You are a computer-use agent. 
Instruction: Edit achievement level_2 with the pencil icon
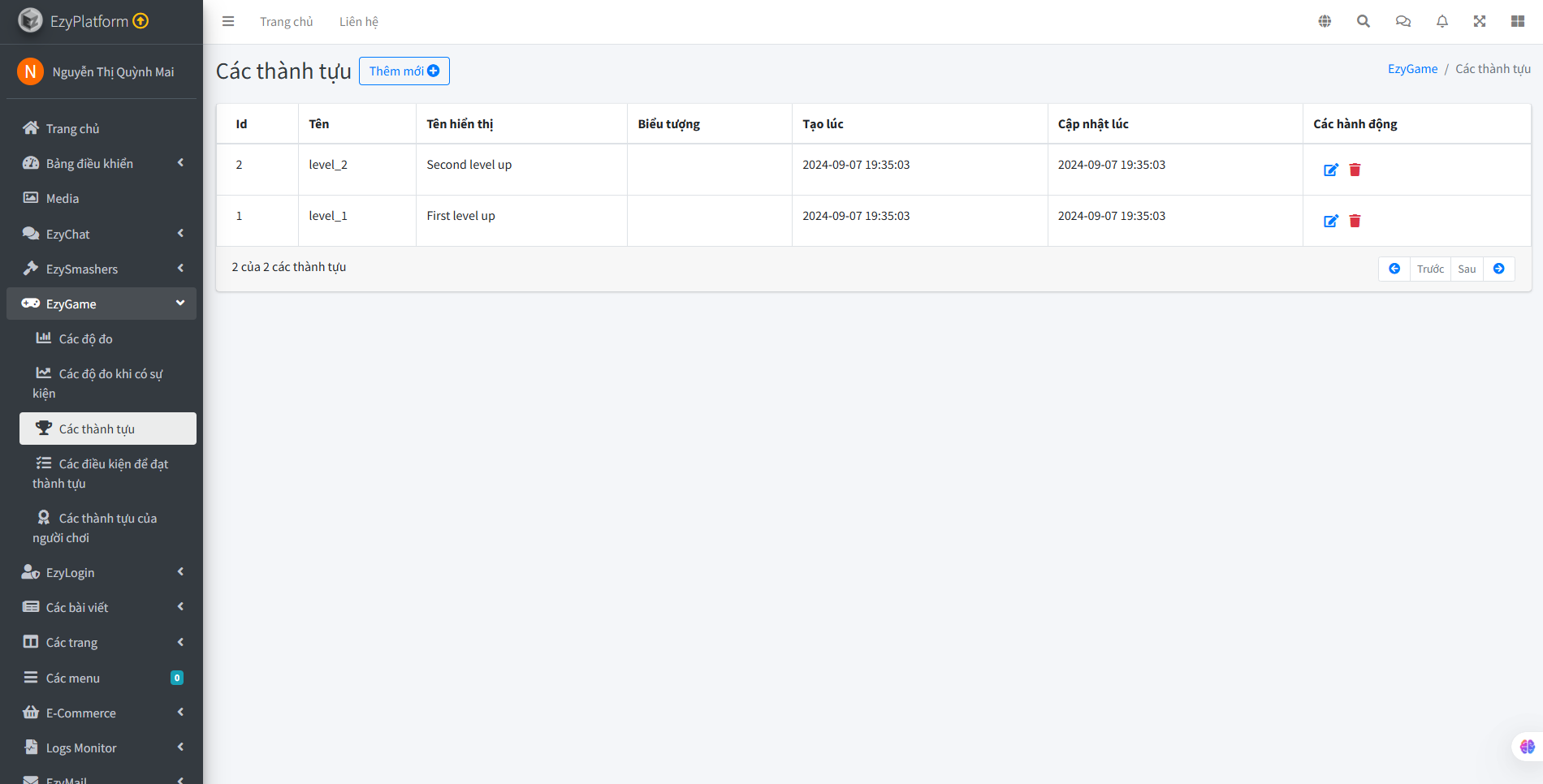pyautogui.click(x=1330, y=170)
